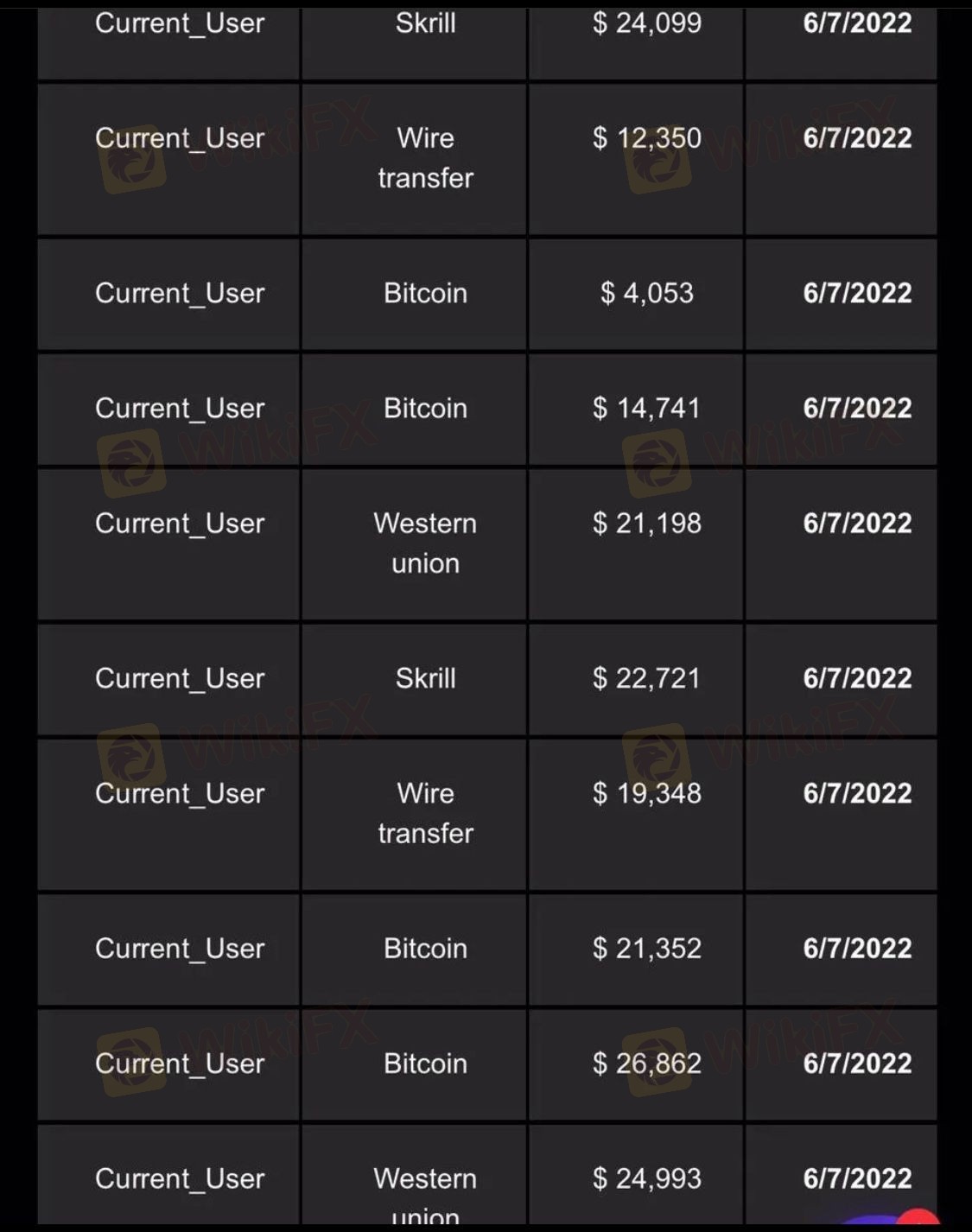Click the $ 21,352 amount cell
The height and width of the screenshot is (1232, 972).
(647, 949)
